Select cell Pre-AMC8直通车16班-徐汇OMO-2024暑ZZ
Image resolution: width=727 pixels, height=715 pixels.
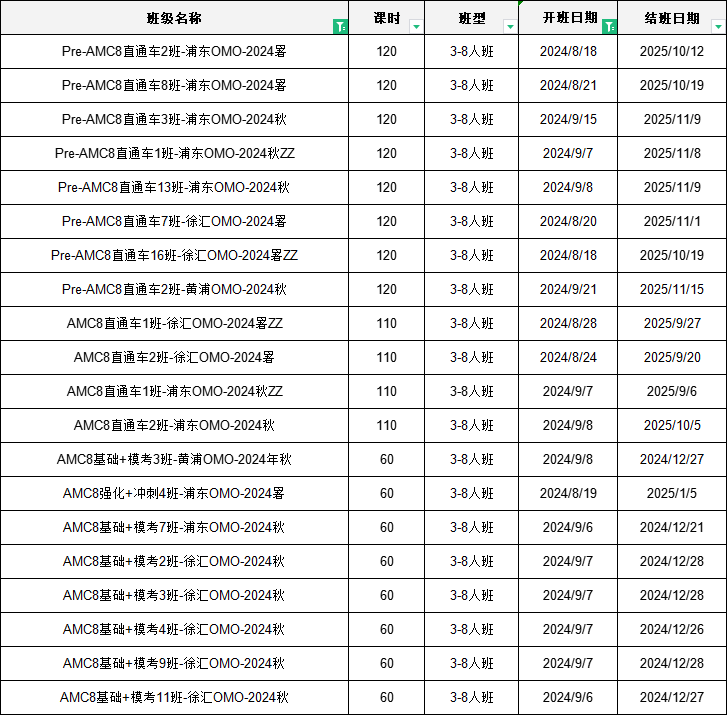click(174, 255)
